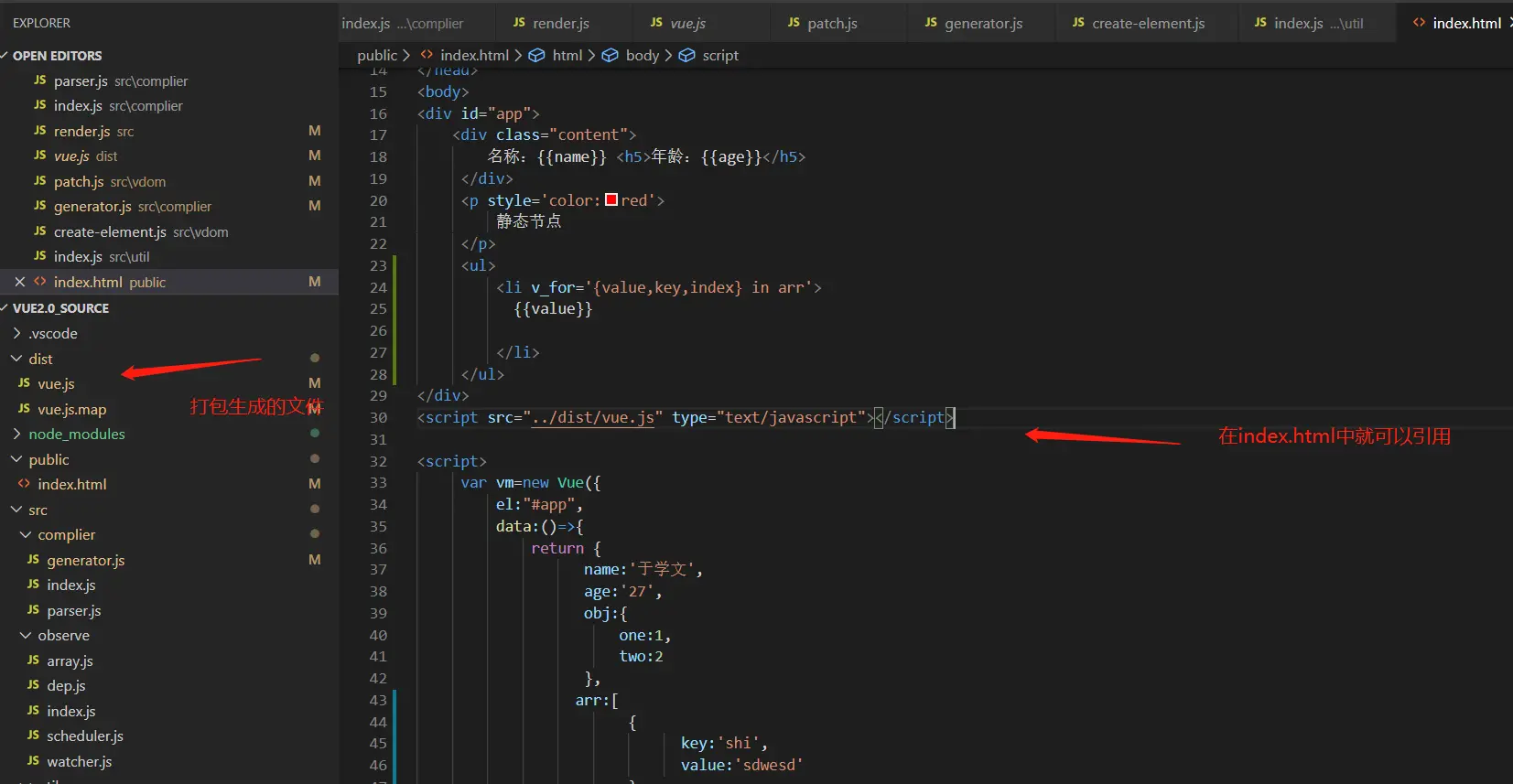Click JS icon on render.js tab
The image size is (1513, 784).
pyautogui.click(x=519, y=23)
